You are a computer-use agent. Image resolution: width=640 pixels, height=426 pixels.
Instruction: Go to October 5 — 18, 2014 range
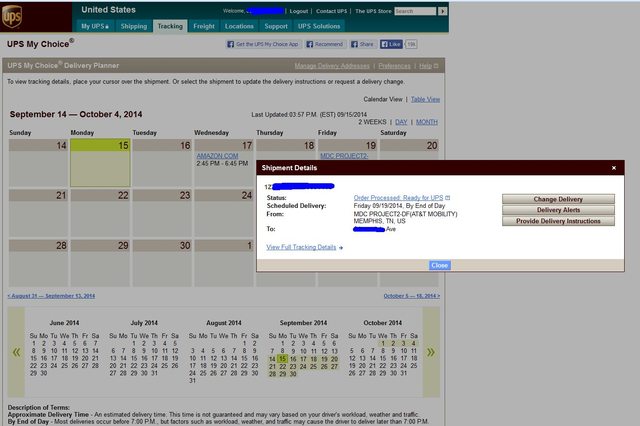click(x=411, y=296)
